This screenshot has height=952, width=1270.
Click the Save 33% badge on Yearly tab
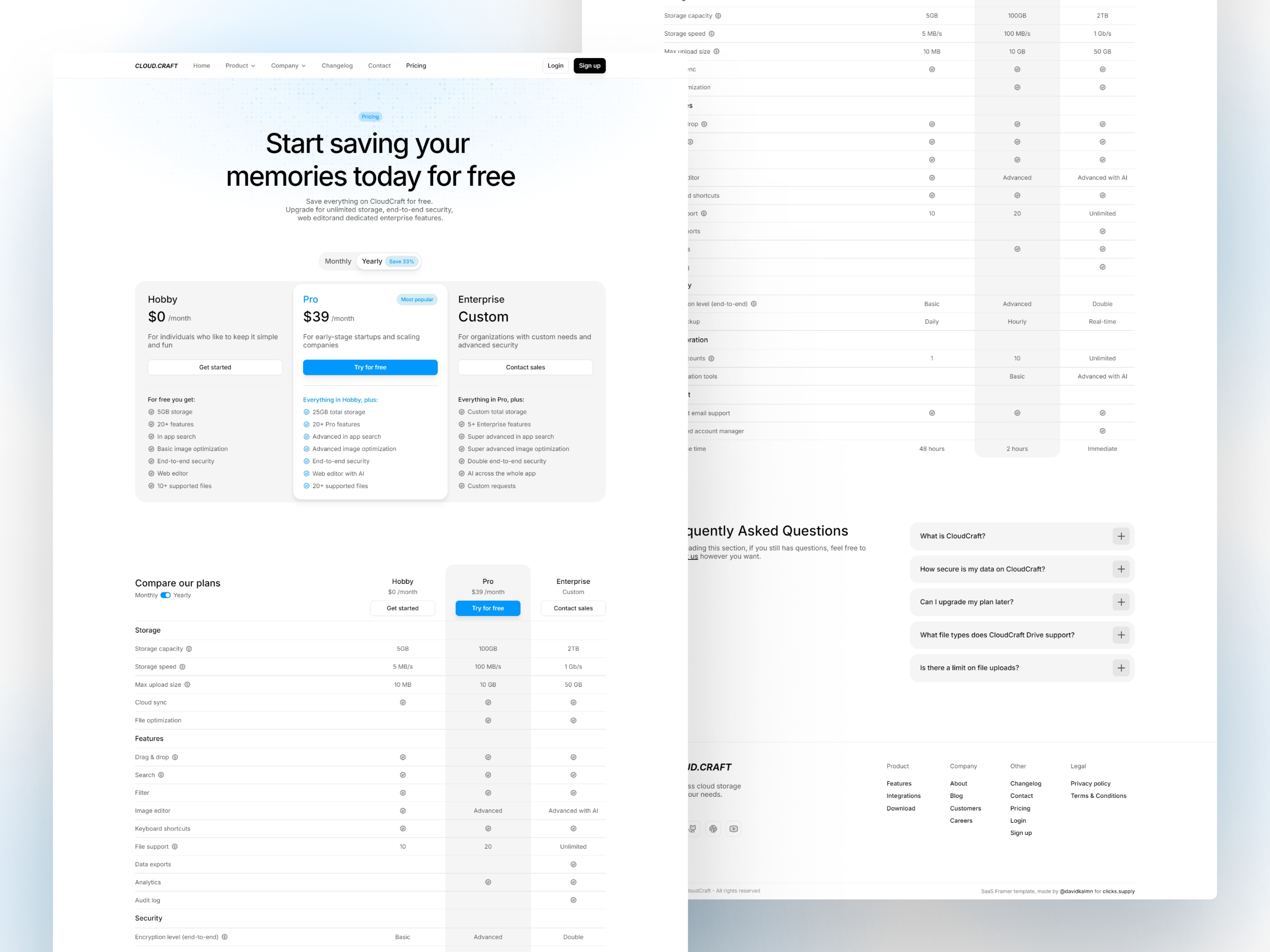tap(401, 261)
